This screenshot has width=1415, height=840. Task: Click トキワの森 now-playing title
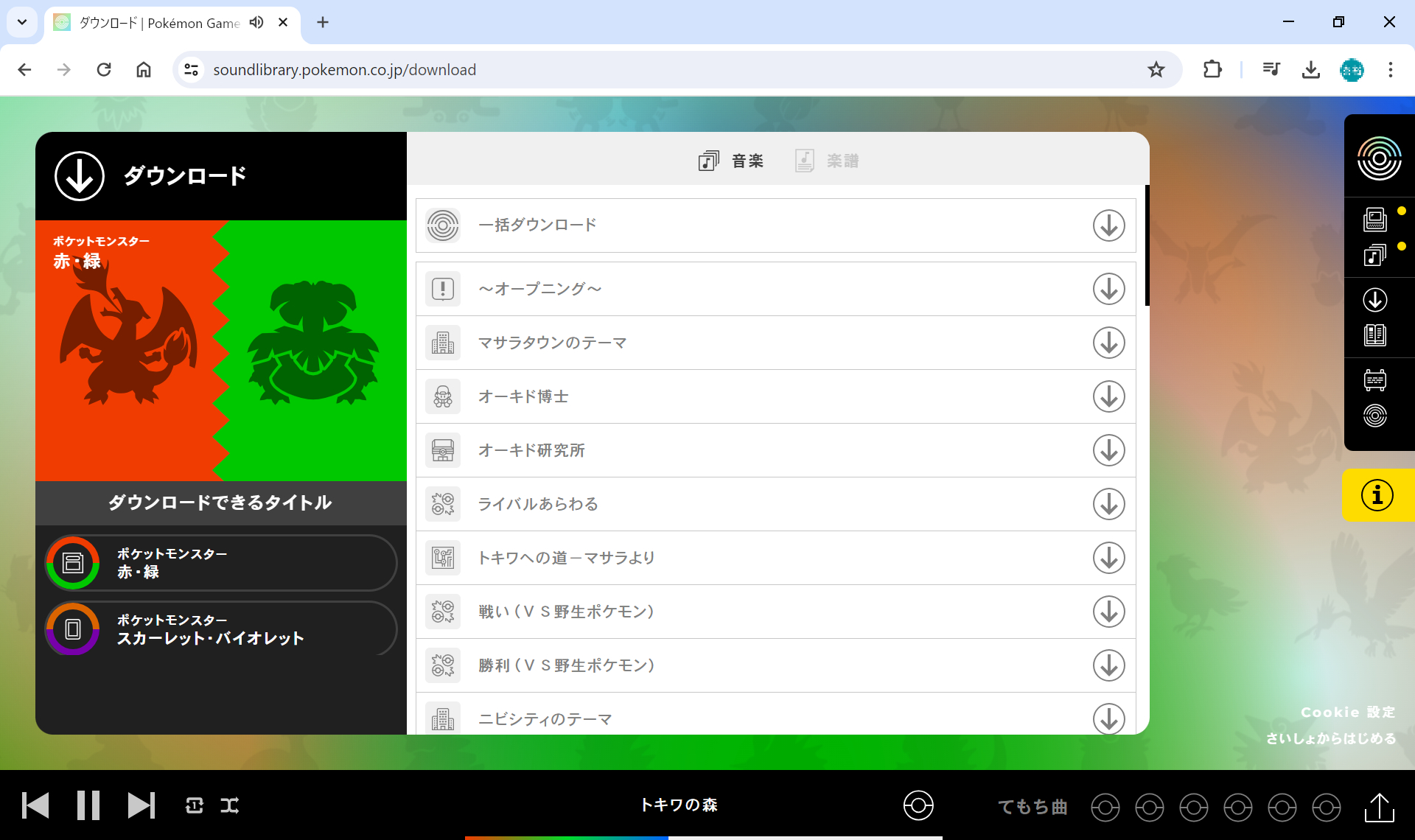679,805
